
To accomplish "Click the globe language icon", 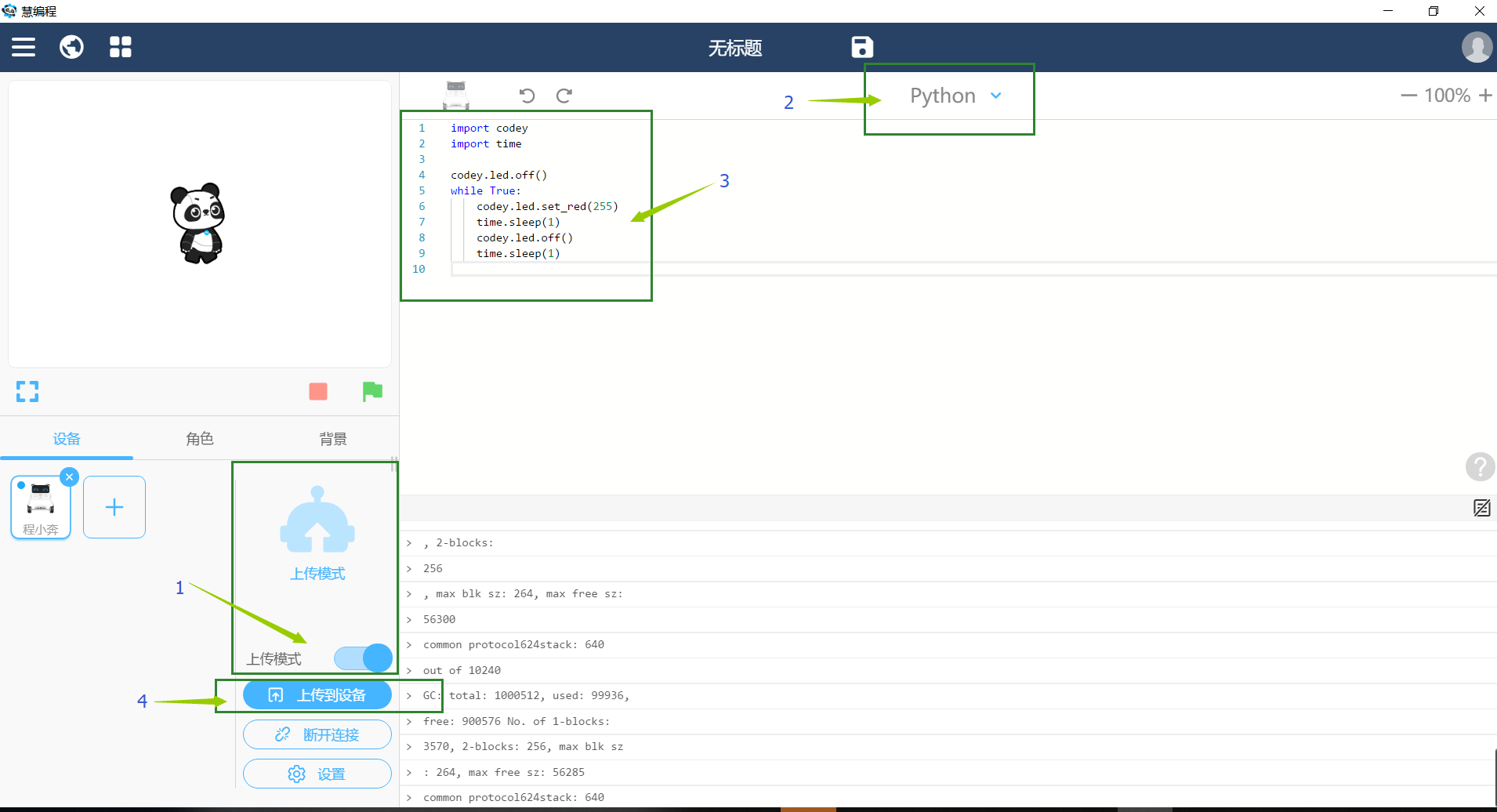I will (71, 47).
